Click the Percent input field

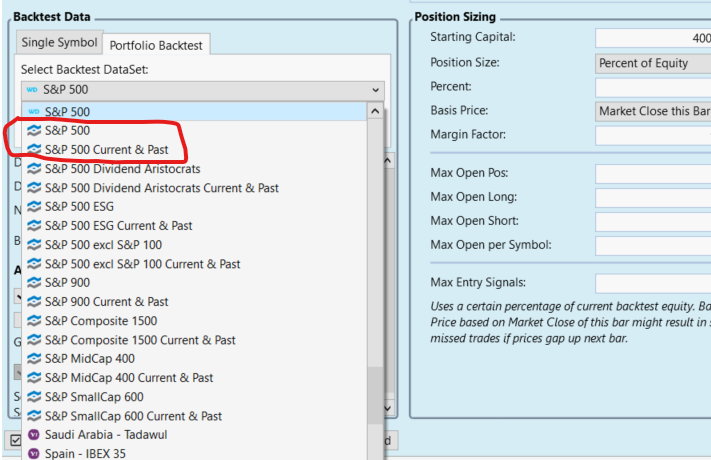pos(653,87)
